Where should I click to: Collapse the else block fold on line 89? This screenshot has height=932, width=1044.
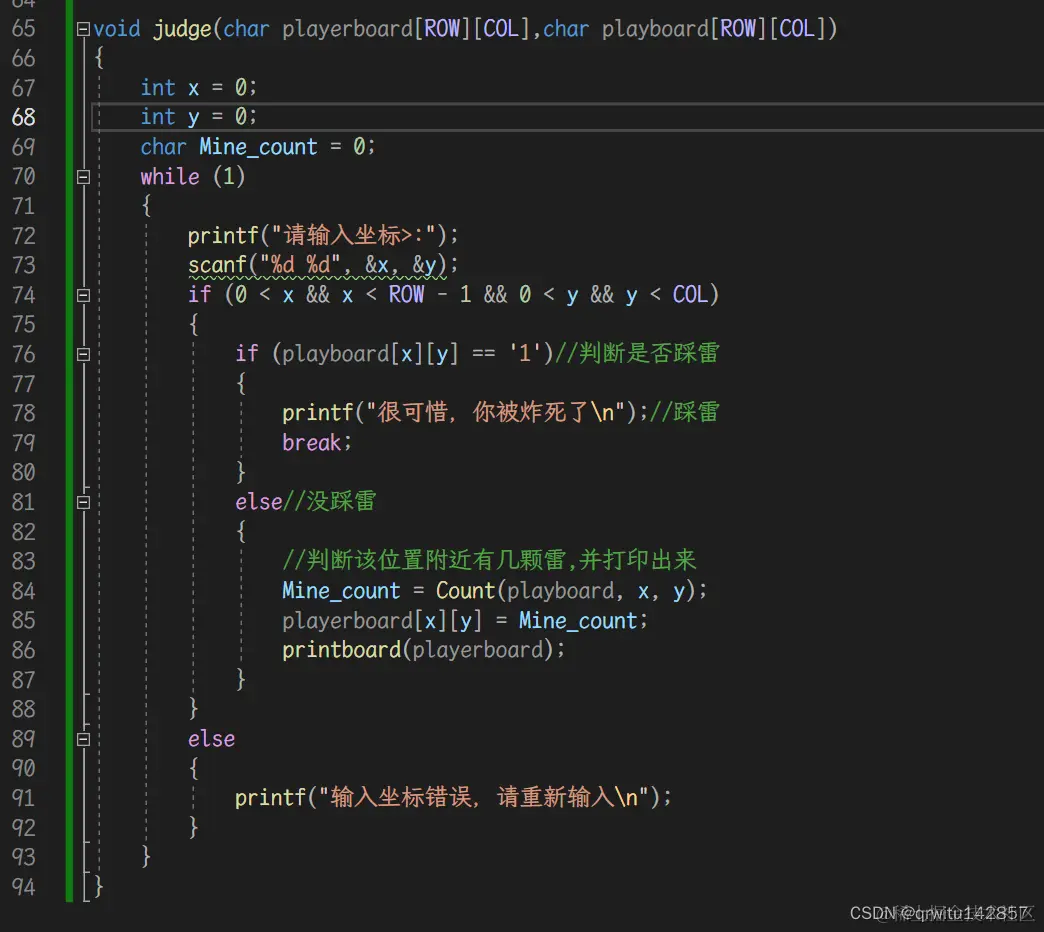click(84, 738)
